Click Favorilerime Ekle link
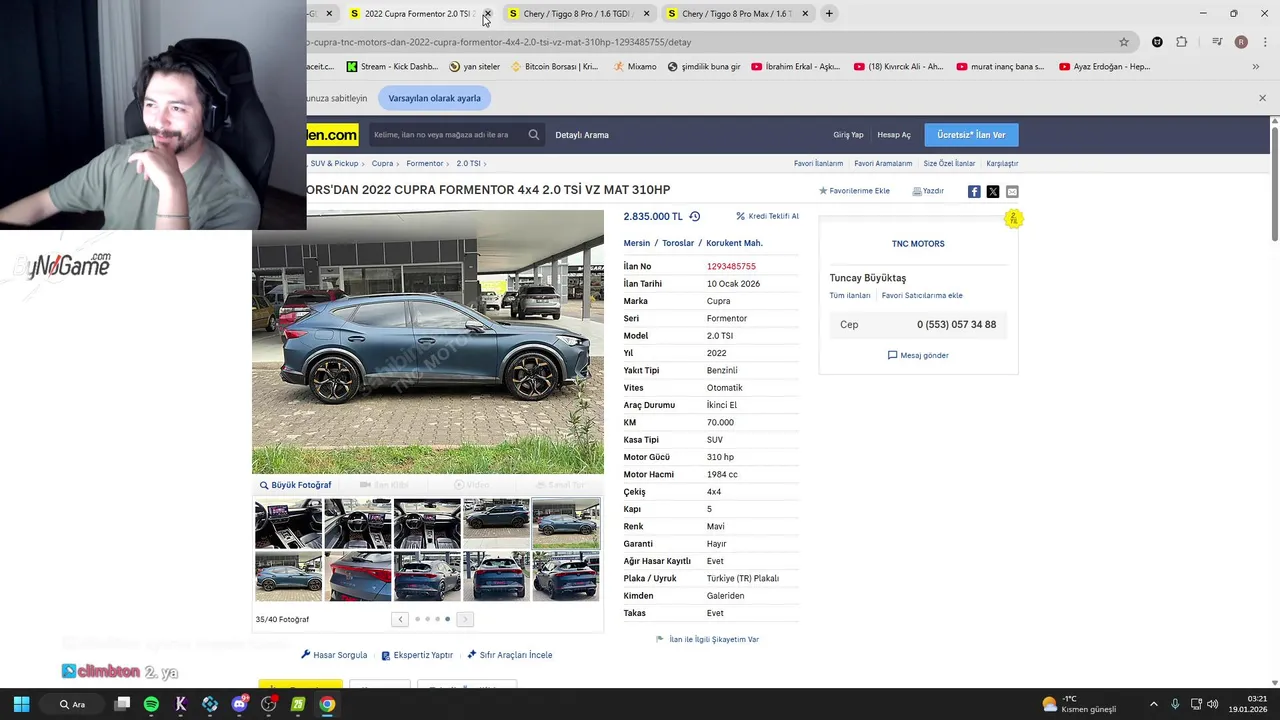 point(854,191)
